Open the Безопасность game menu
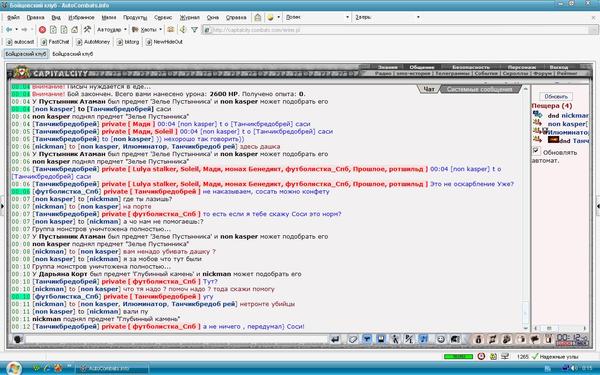The height and width of the screenshot is (375, 600). (471, 67)
